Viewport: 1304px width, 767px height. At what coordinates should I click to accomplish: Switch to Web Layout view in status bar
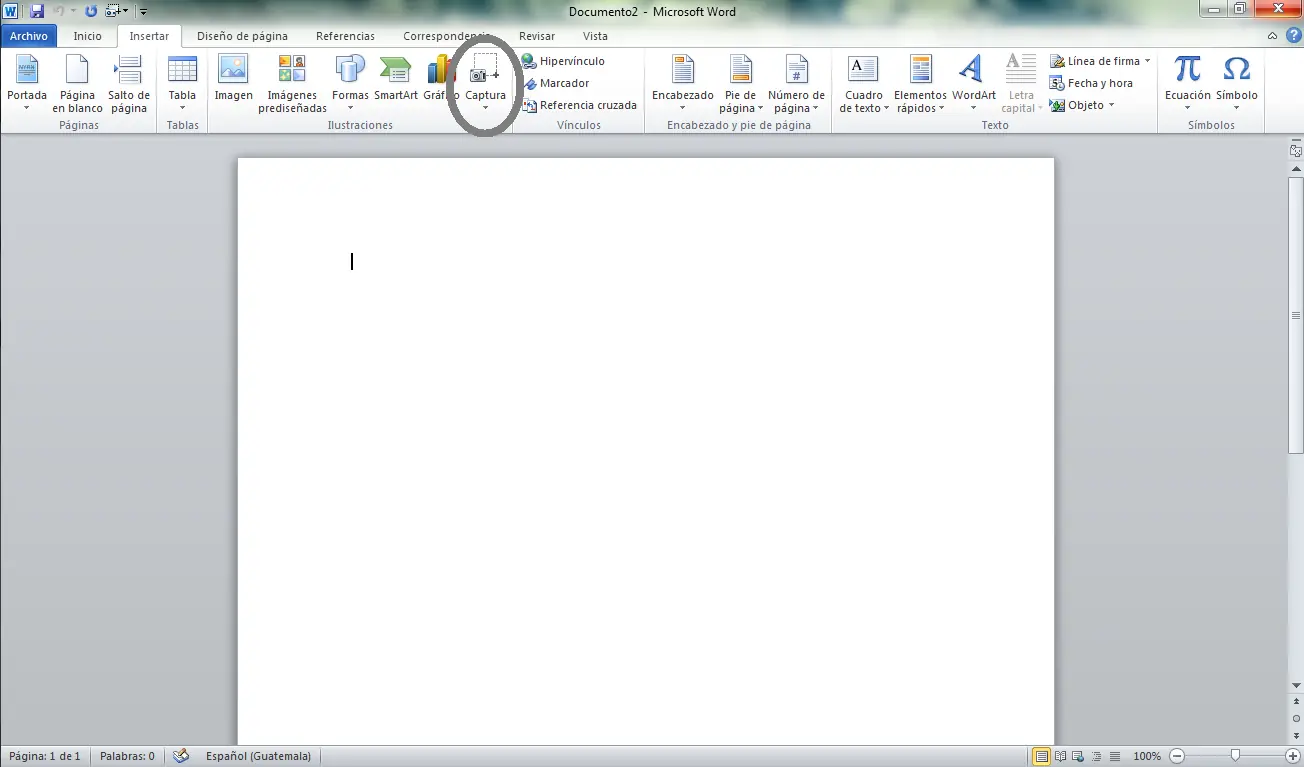tap(1078, 756)
